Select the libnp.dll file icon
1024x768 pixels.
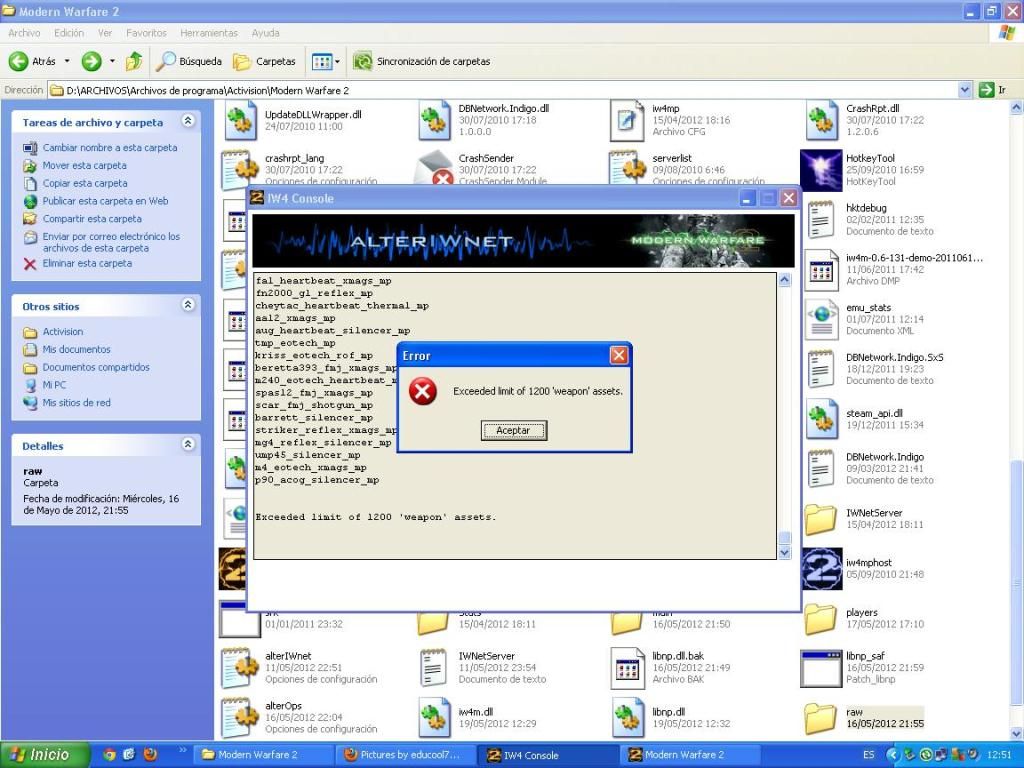pyautogui.click(x=628, y=718)
